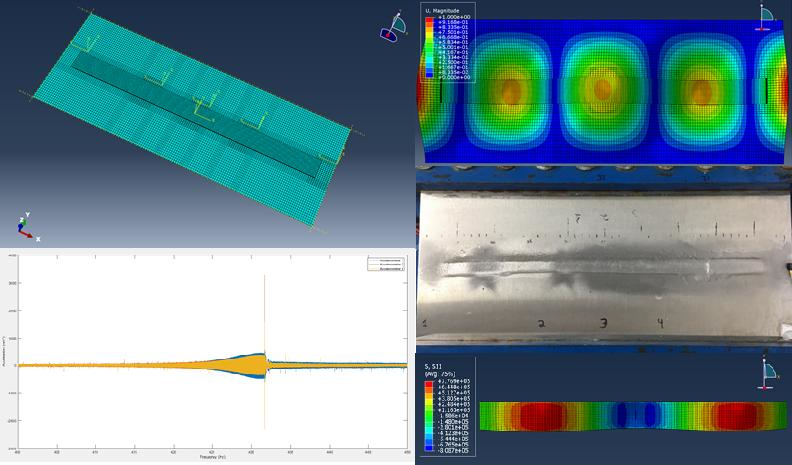Viewport: 792px width, 465px height.
Task: Click the red swatch in S11 legend
Action: tap(430, 383)
